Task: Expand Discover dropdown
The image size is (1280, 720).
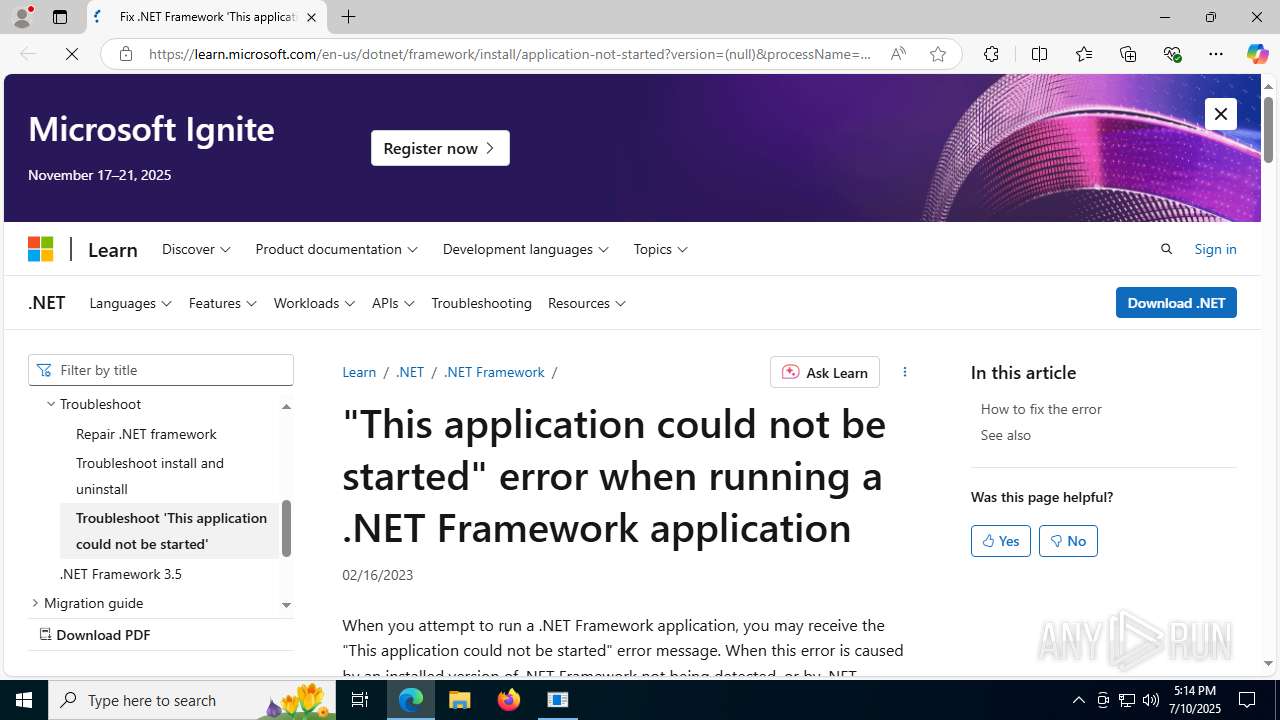Action: point(196,249)
